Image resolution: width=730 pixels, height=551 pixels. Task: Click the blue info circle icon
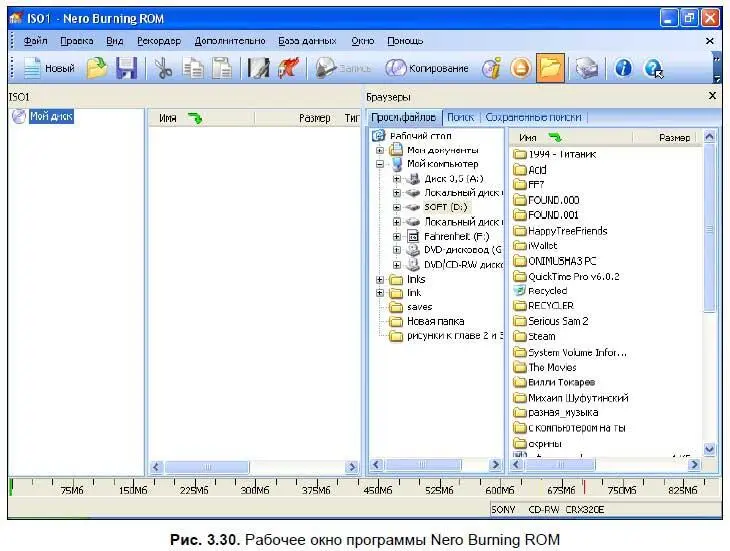click(x=623, y=69)
